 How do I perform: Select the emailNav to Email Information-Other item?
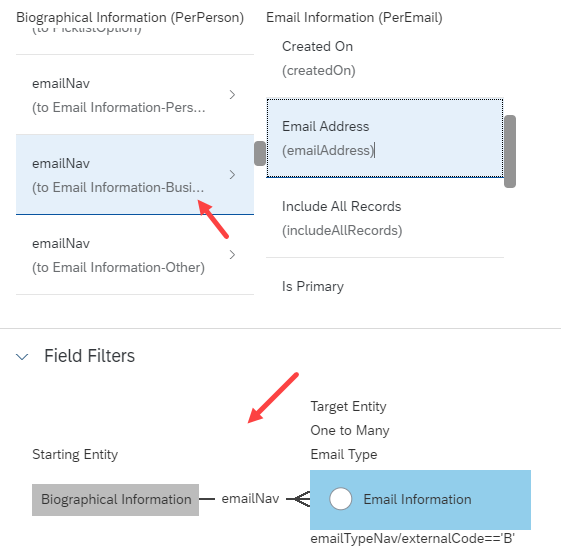[135, 255]
